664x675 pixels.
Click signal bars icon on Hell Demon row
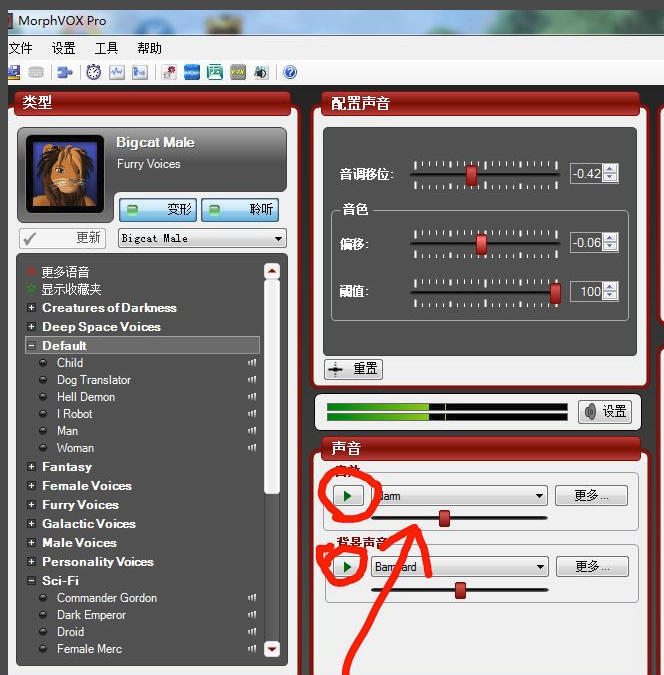click(252, 397)
